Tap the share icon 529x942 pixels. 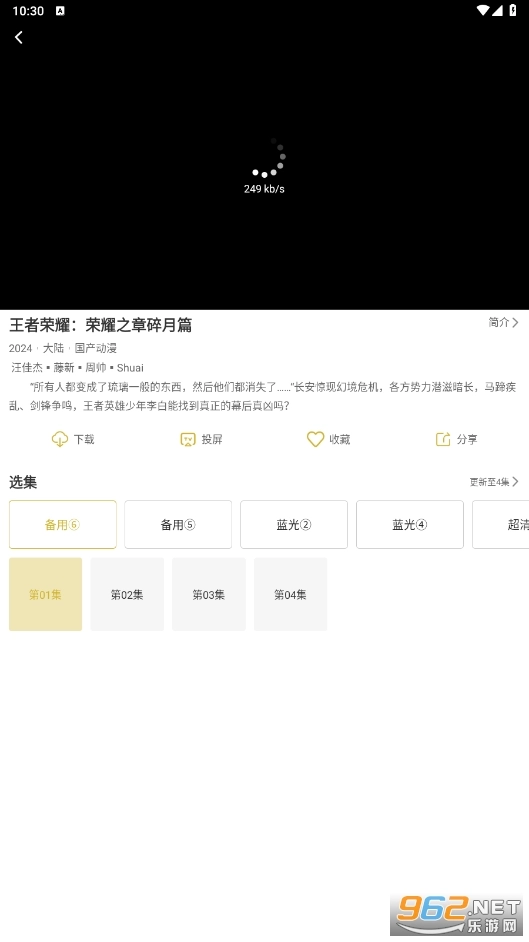(x=443, y=439)
